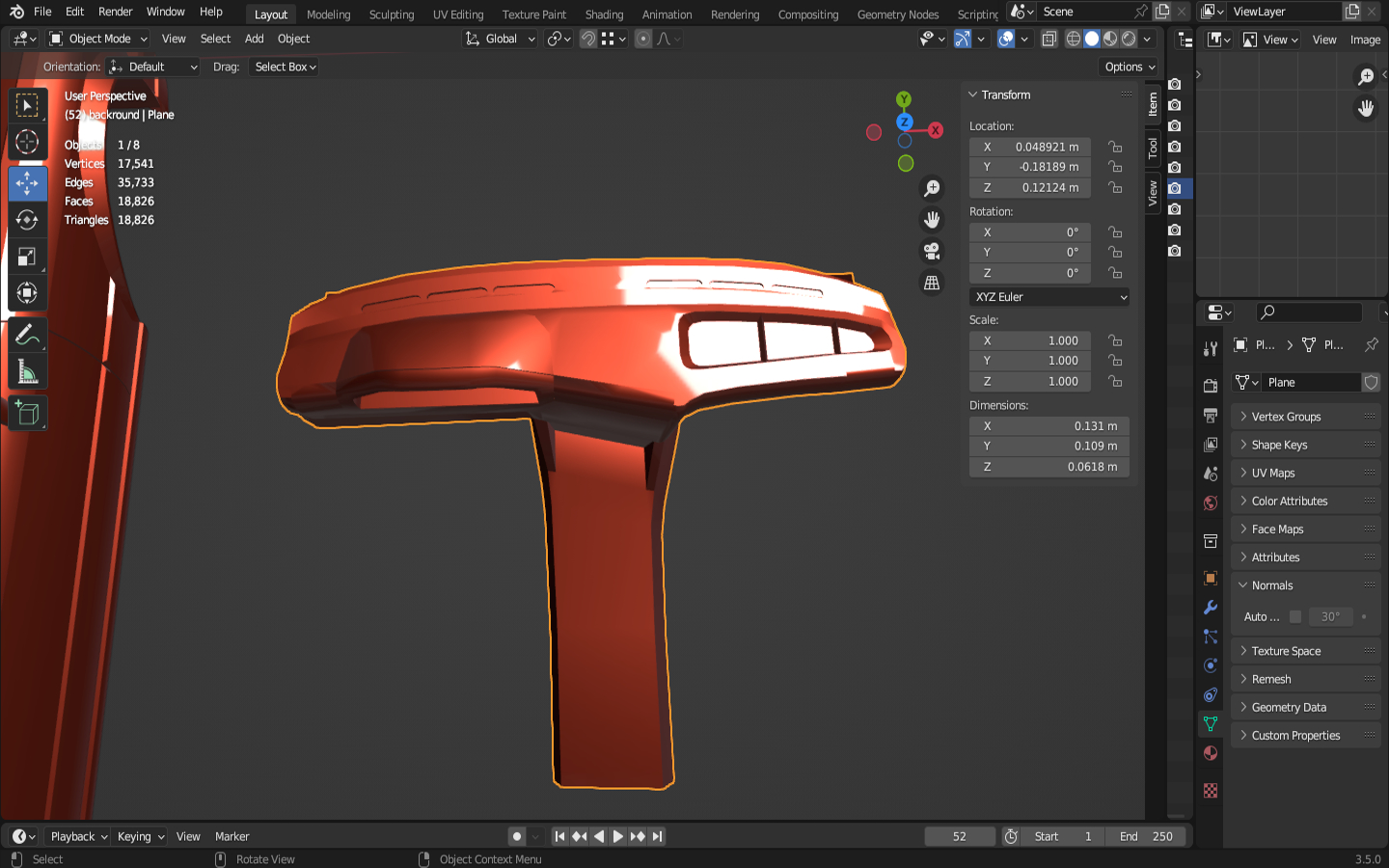Toggle X-ray mode in viewport header
Screen dimensions: 1389x868
click(1049, 39)
